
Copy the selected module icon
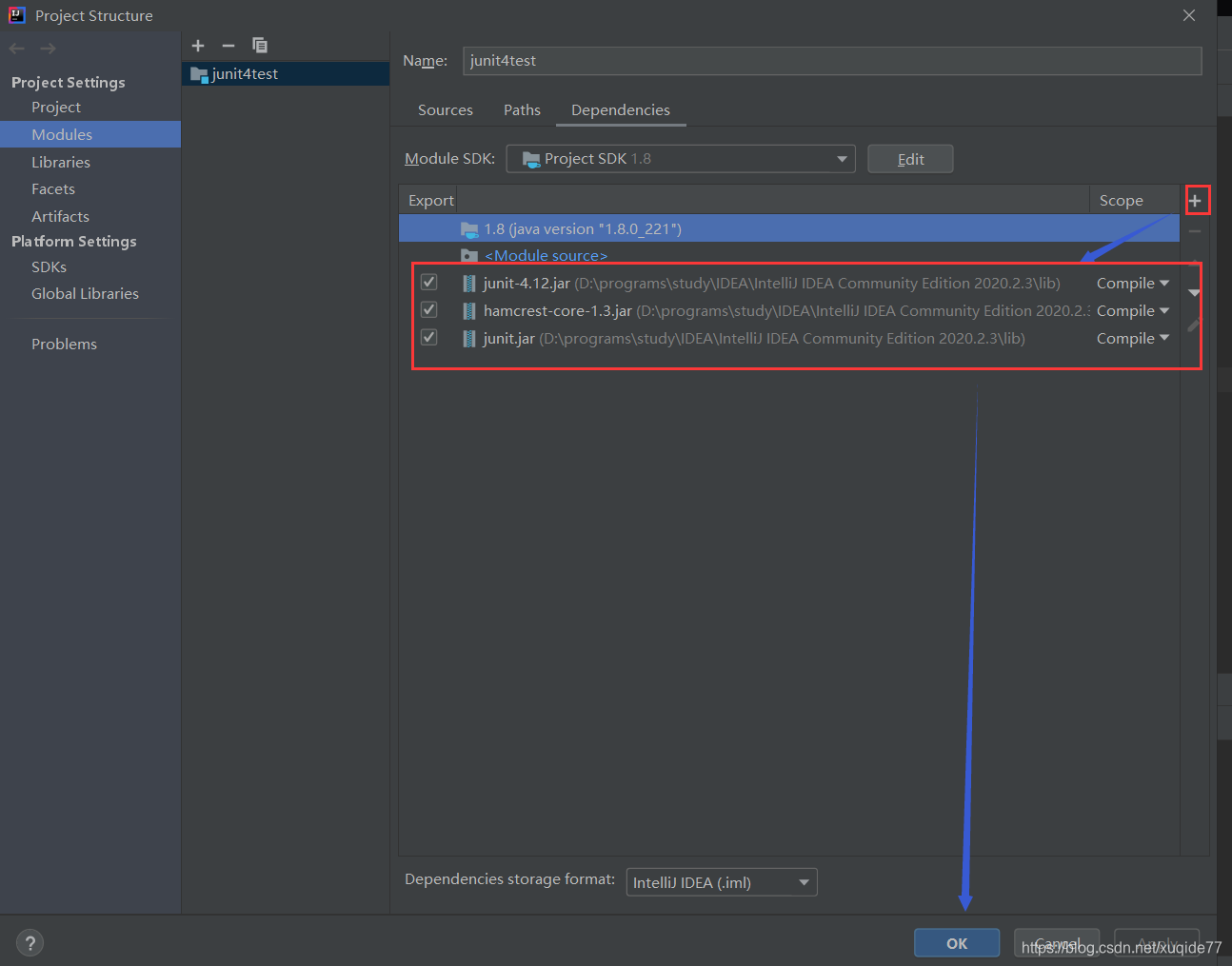pos(259,46)
